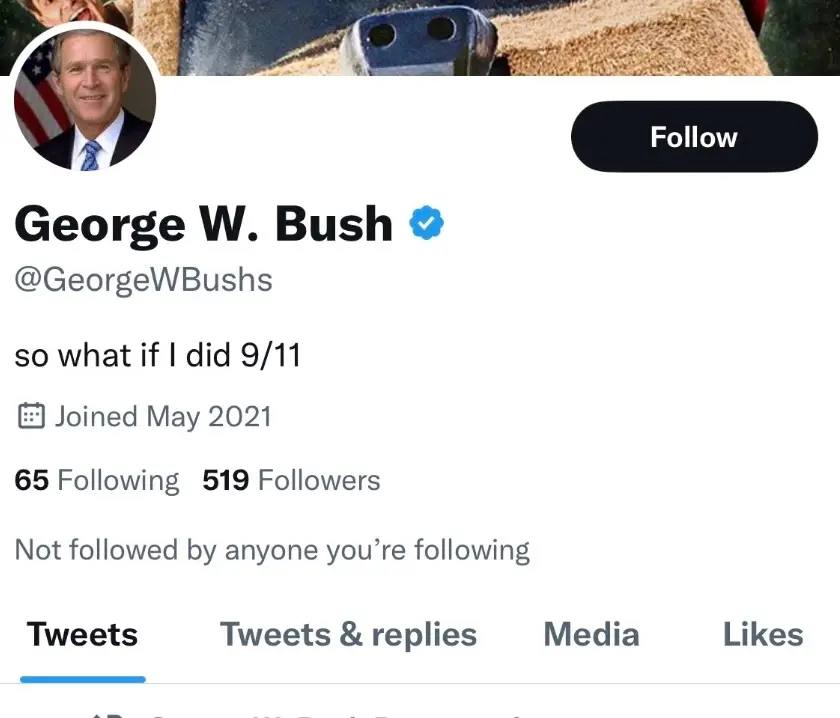Switch to the Tweets tab
This screenshot has width=840, height=718.
82,634
